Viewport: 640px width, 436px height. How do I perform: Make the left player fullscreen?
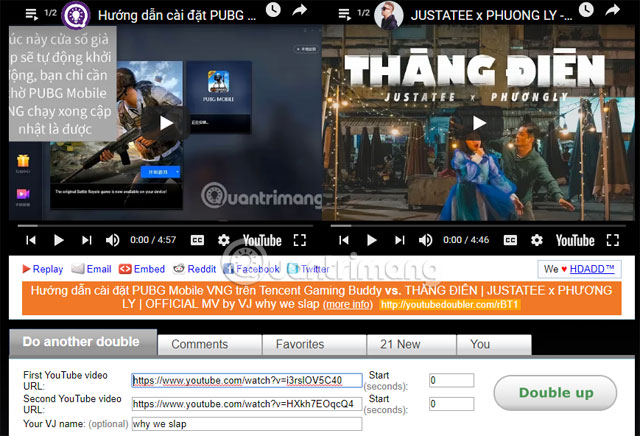tap(300, 240)
